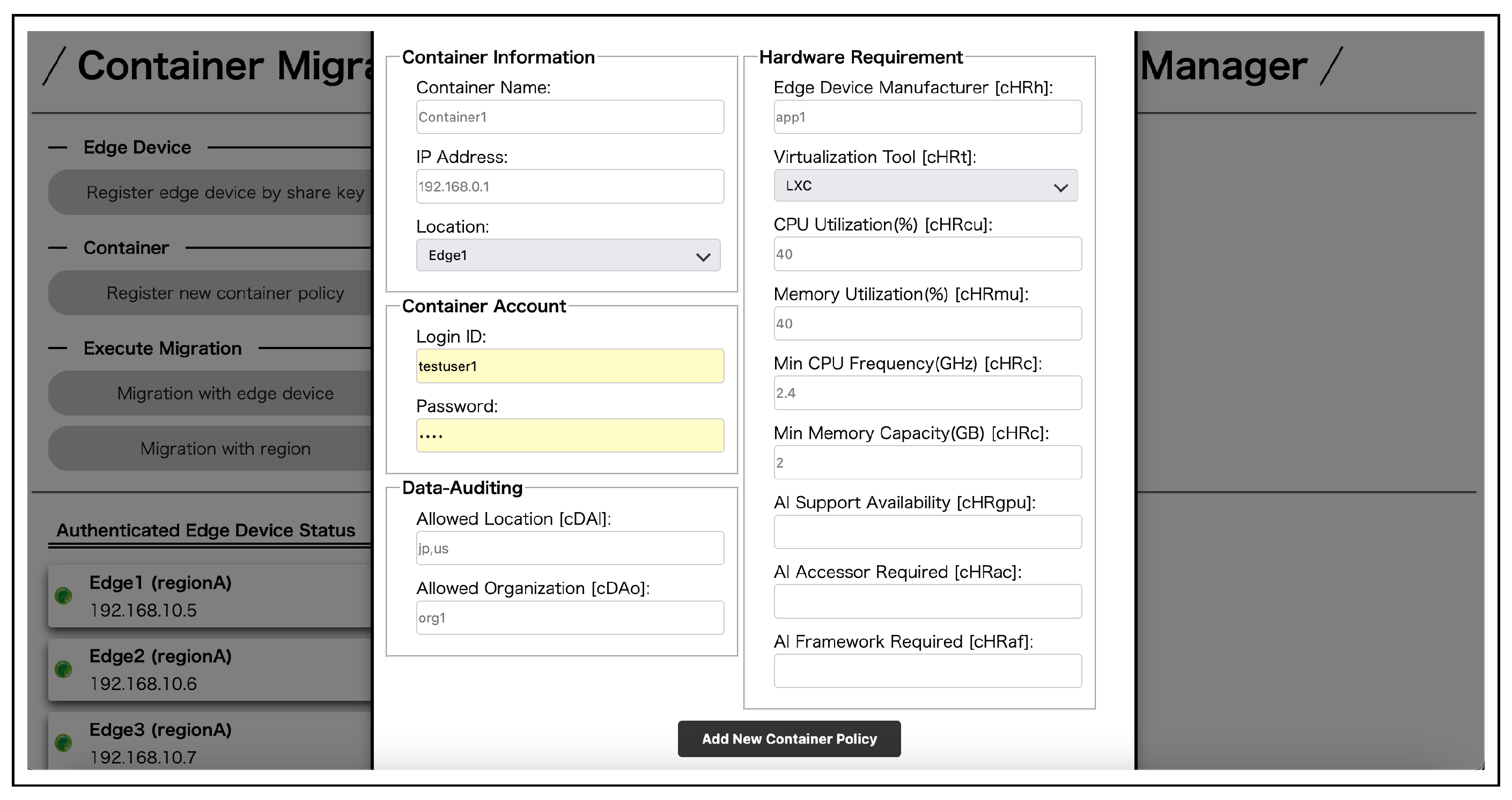The width and height of the screenshot is (1512, 800).
Task: Focus the CPU Utilization percentage field
Action: (x=927, y=254)
